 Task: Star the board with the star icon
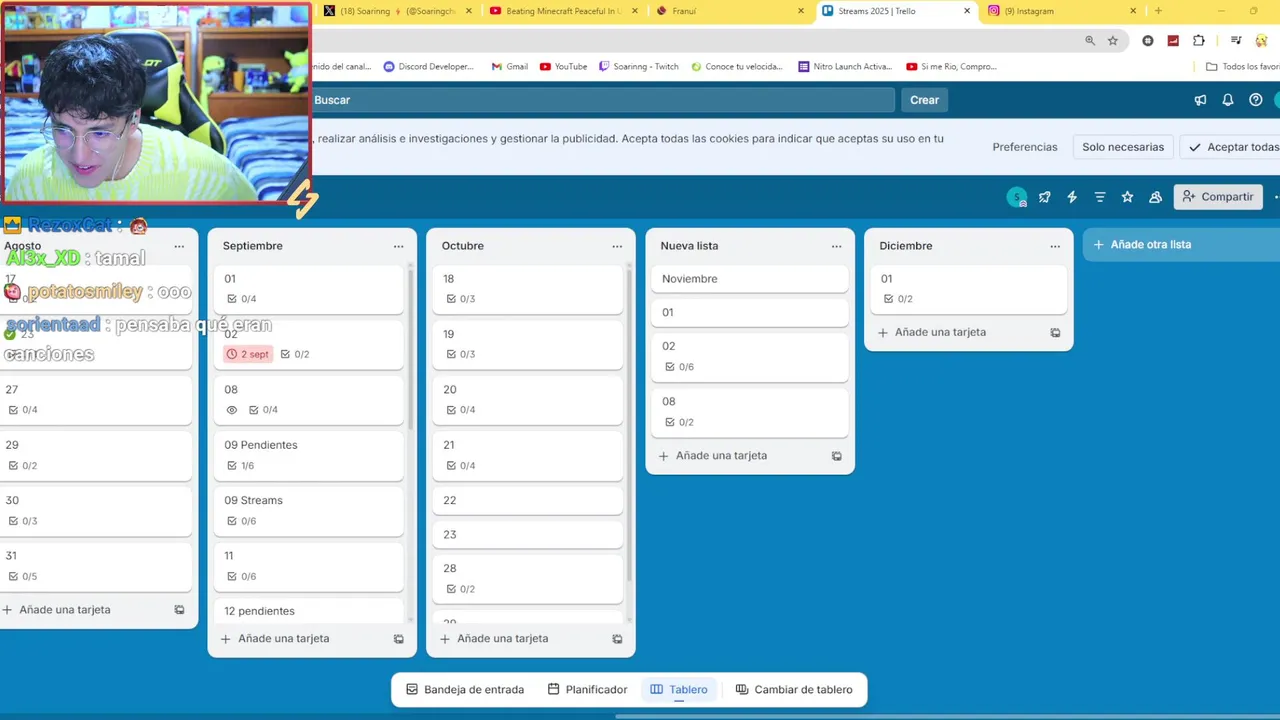coord(1127,197)
